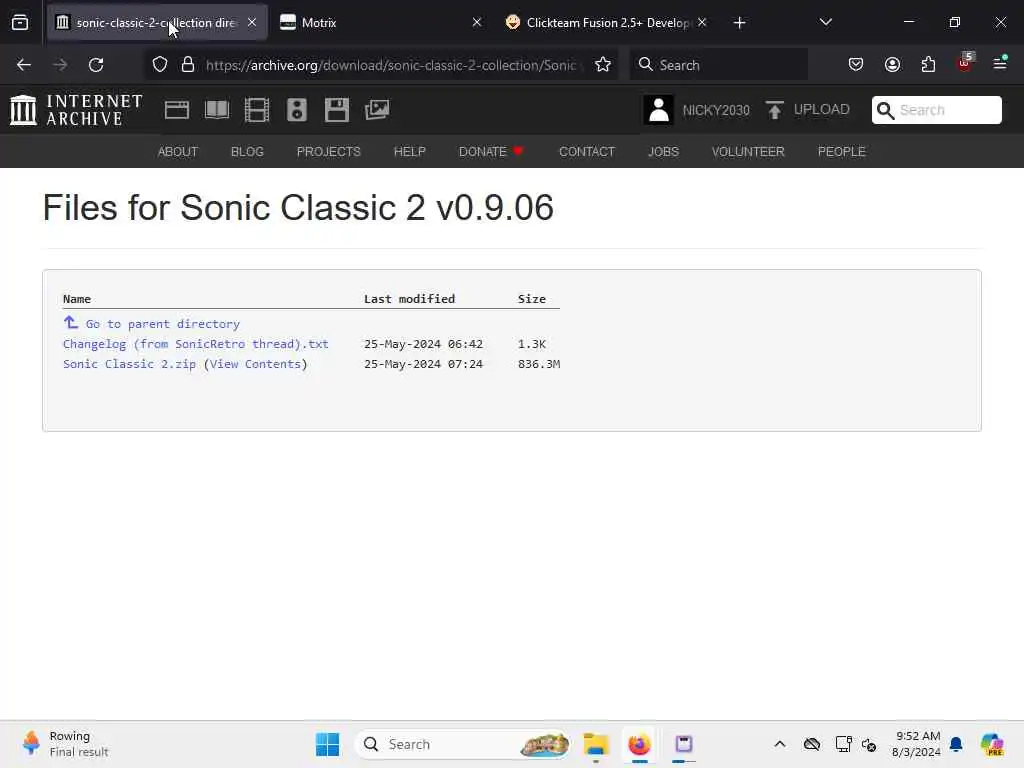Open the JOBS menu item

tap(663, 152)
